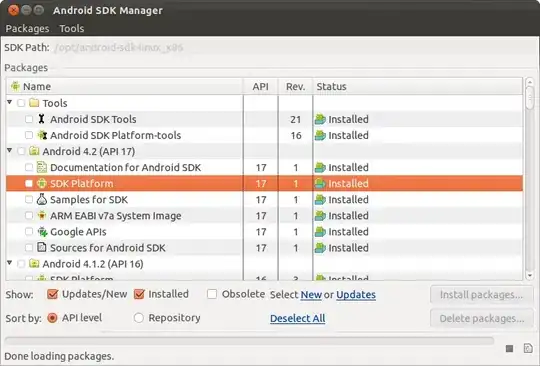Image resolution: width=540 pixels, height=366 pixels.
Task: Click the Deselect All link
Action: tap(298, 318)
